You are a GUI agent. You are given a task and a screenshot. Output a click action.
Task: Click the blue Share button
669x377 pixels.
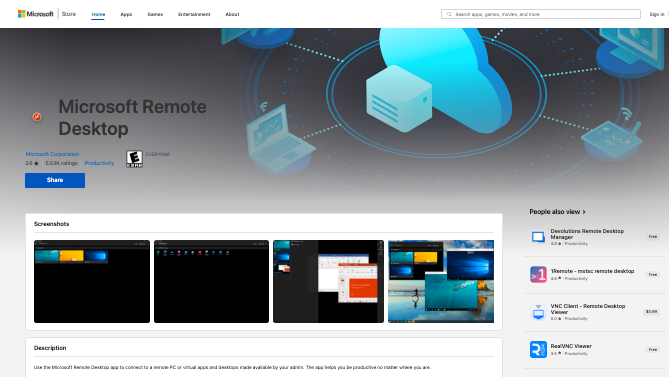[55, 180]
